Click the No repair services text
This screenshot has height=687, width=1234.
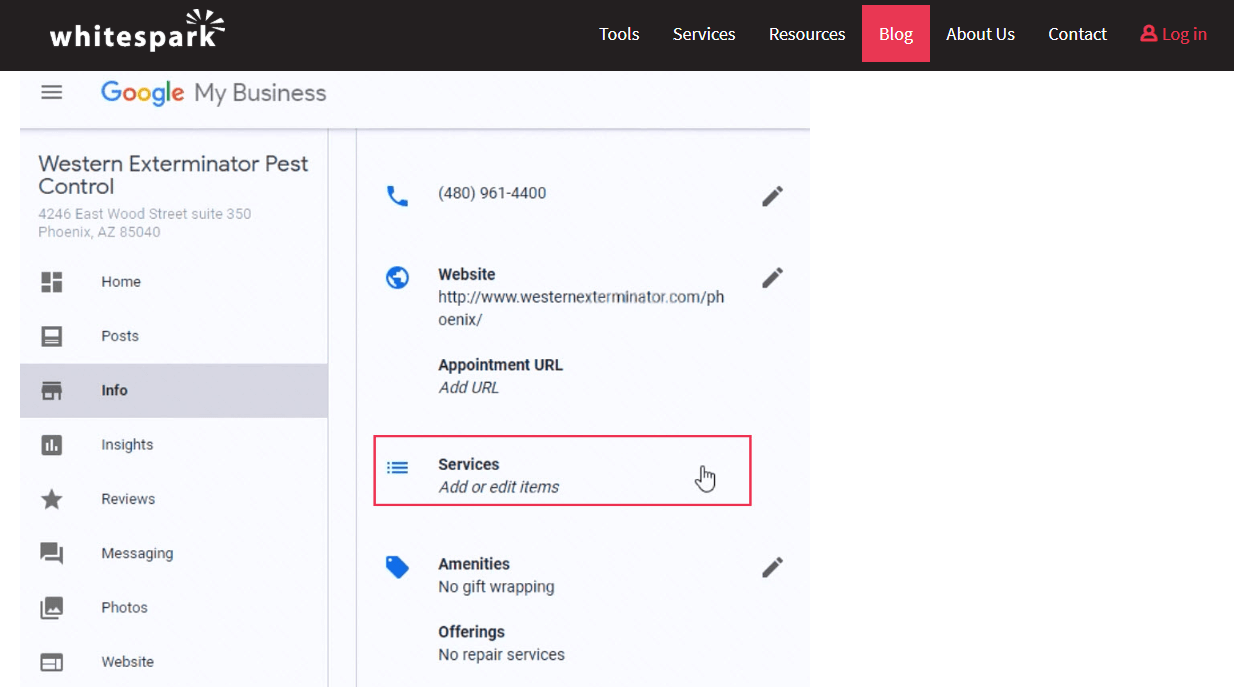tap(501, 655)
